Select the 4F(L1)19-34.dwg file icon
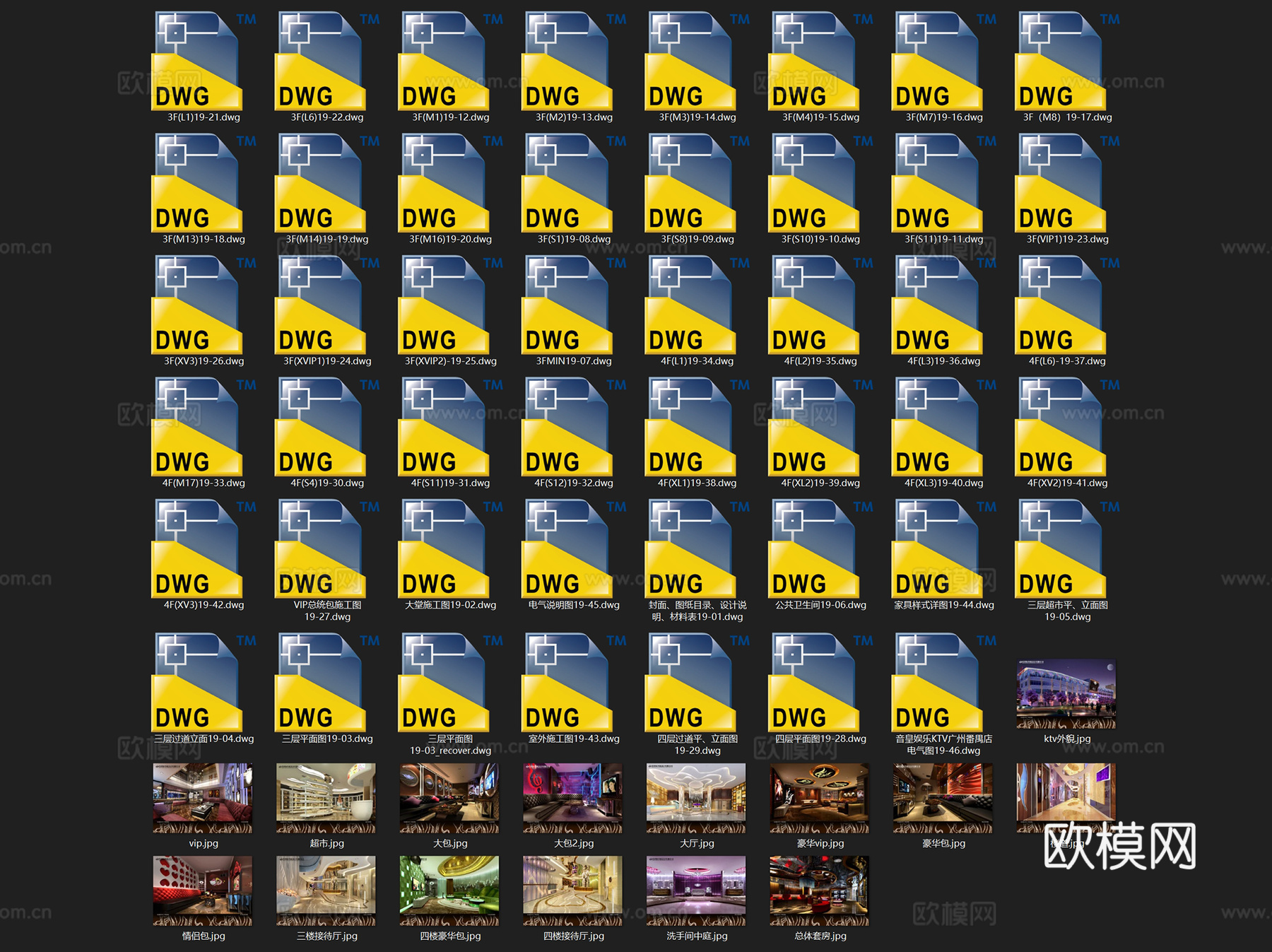The height and width of the screenshot is (952, 1272). coord(690,305)
